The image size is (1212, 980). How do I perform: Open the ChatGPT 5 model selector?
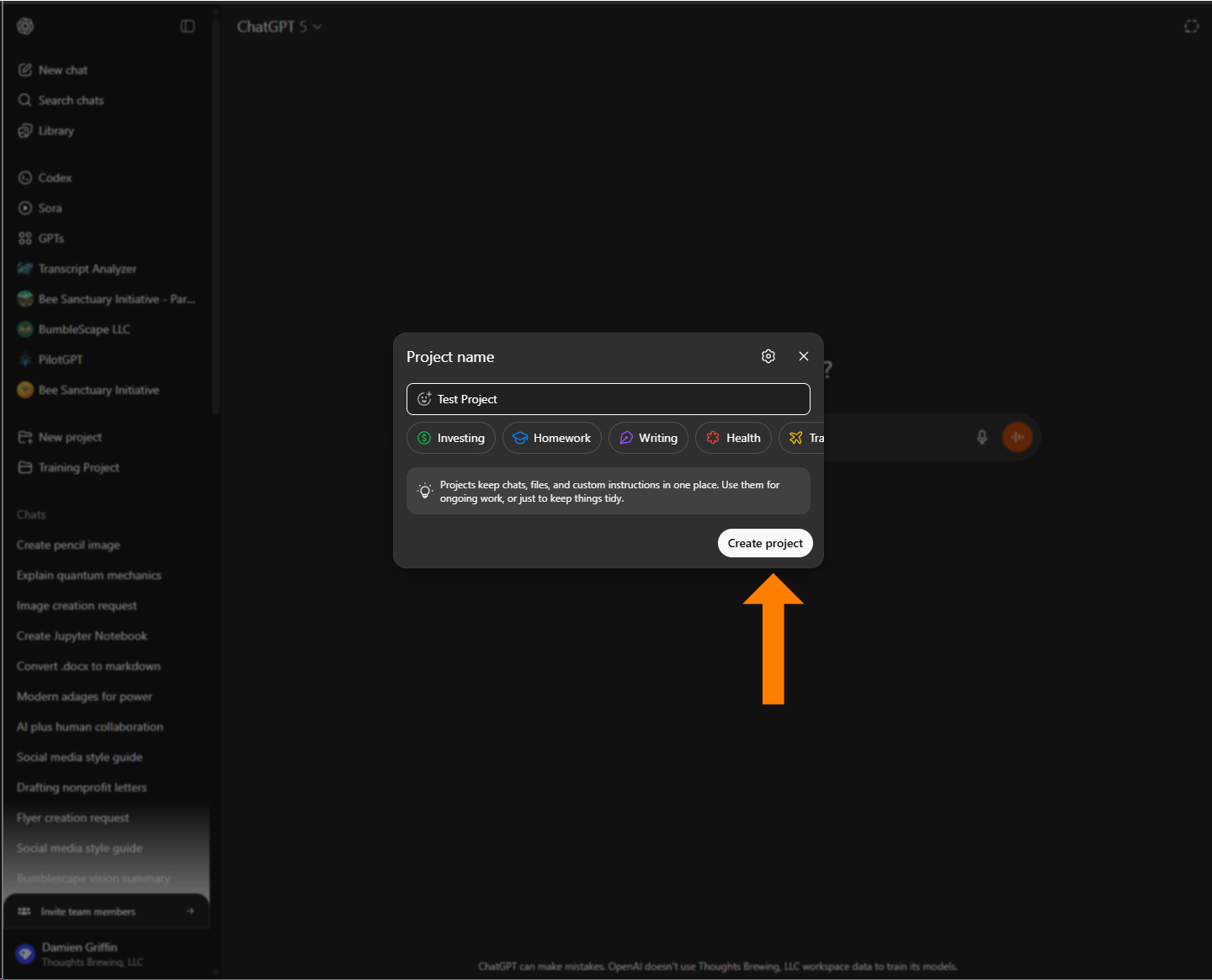[280, 26]
